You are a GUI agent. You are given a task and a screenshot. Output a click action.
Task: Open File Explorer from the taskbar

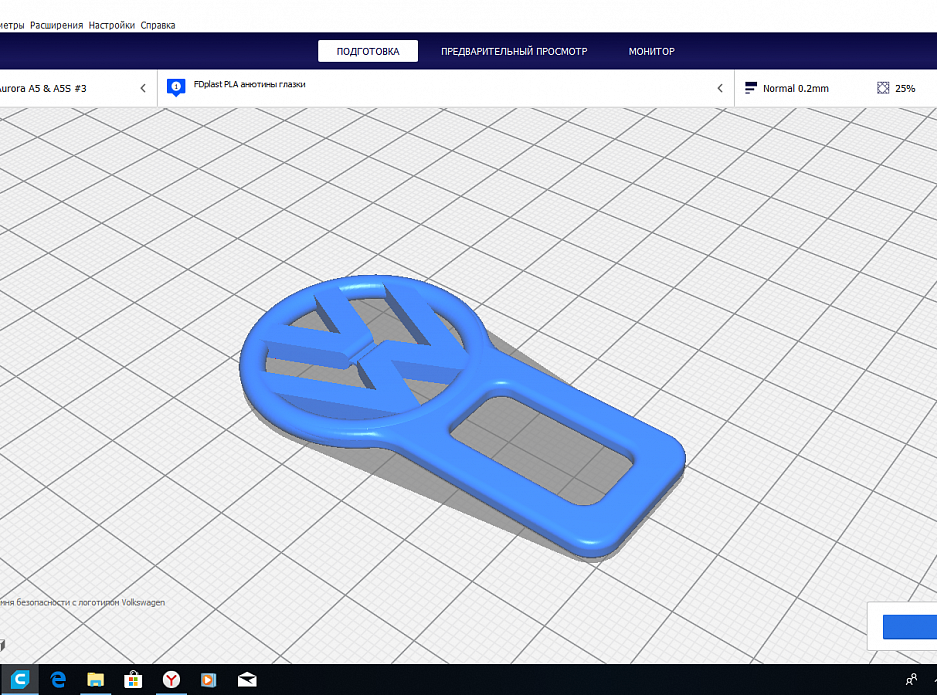coord(96,679)
